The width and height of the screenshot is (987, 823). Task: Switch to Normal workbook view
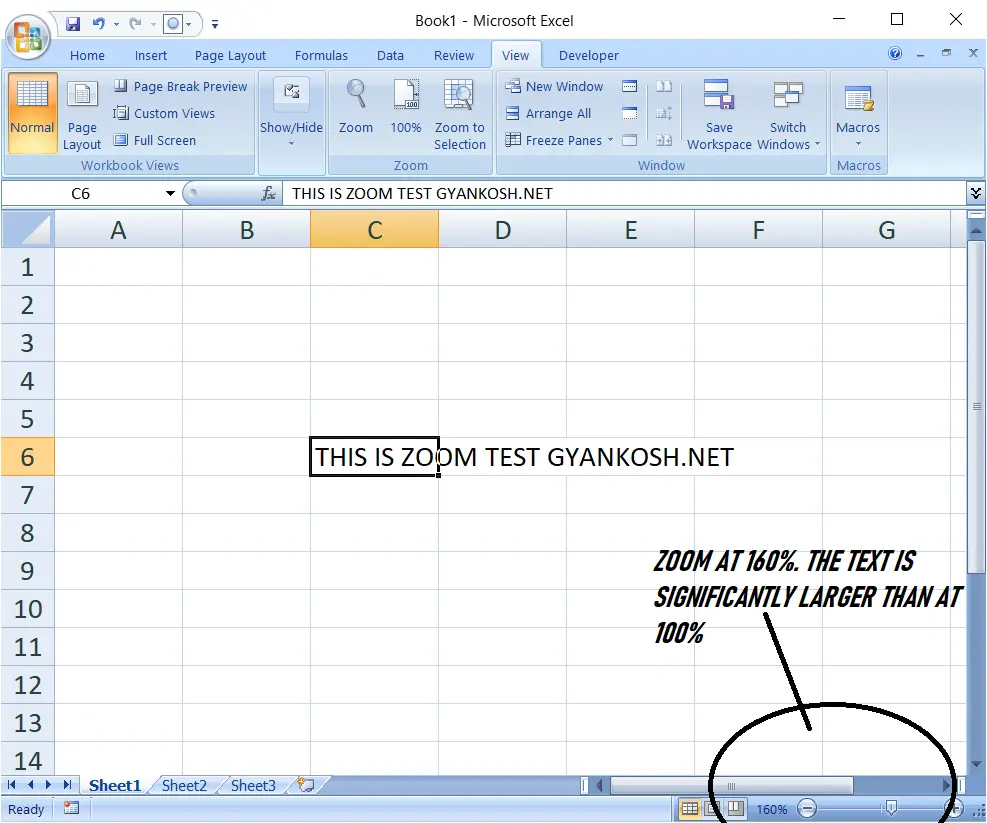(x=32, y=113)
